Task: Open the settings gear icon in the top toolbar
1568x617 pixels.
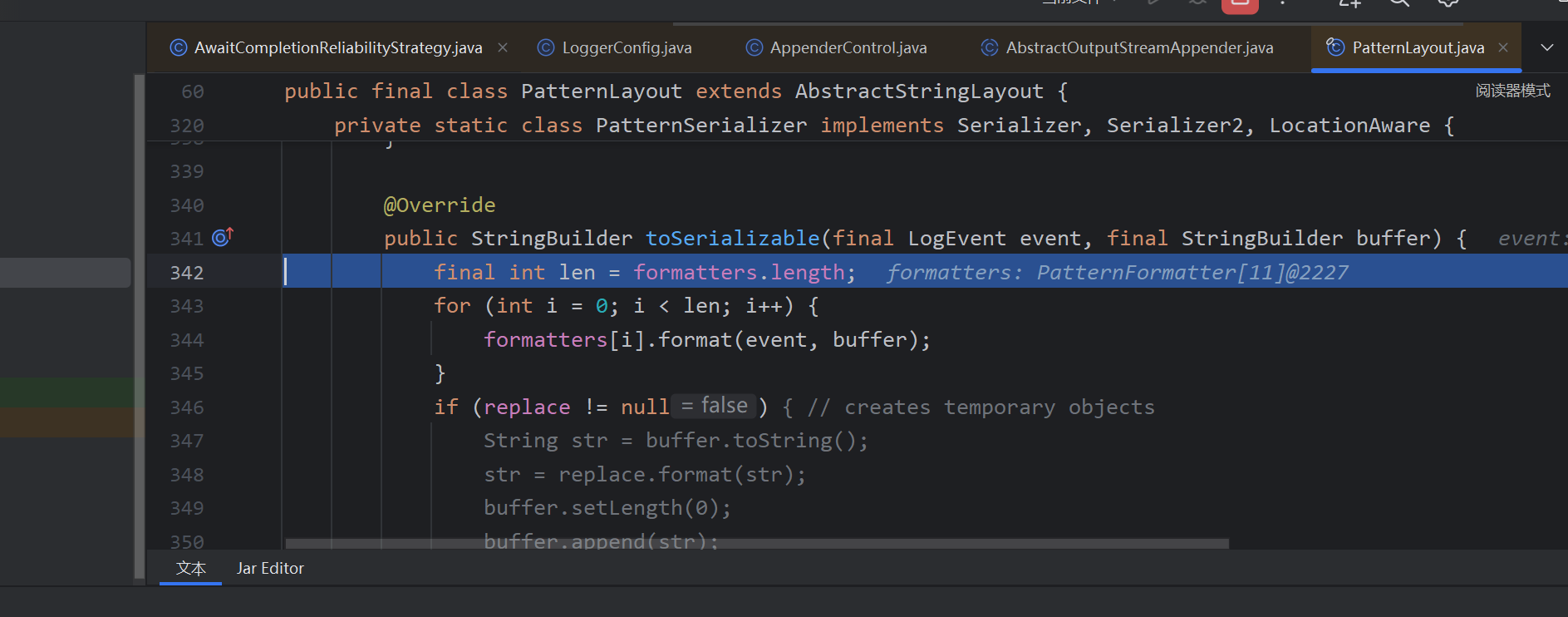Action: point(1448,3)
